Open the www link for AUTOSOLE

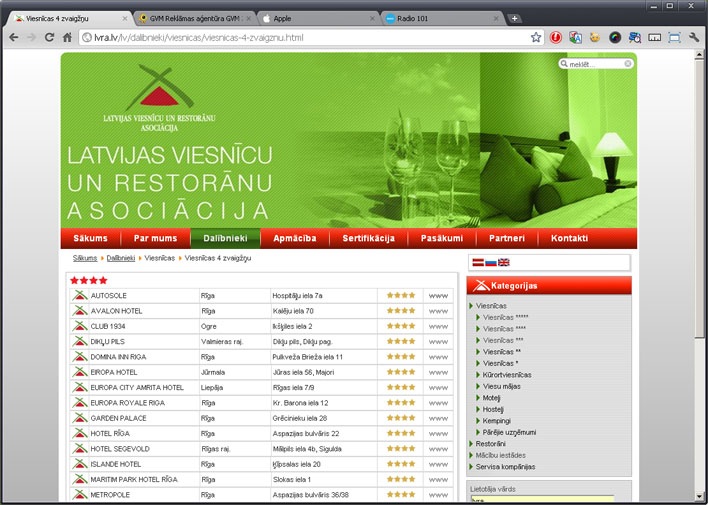[438, 296]
